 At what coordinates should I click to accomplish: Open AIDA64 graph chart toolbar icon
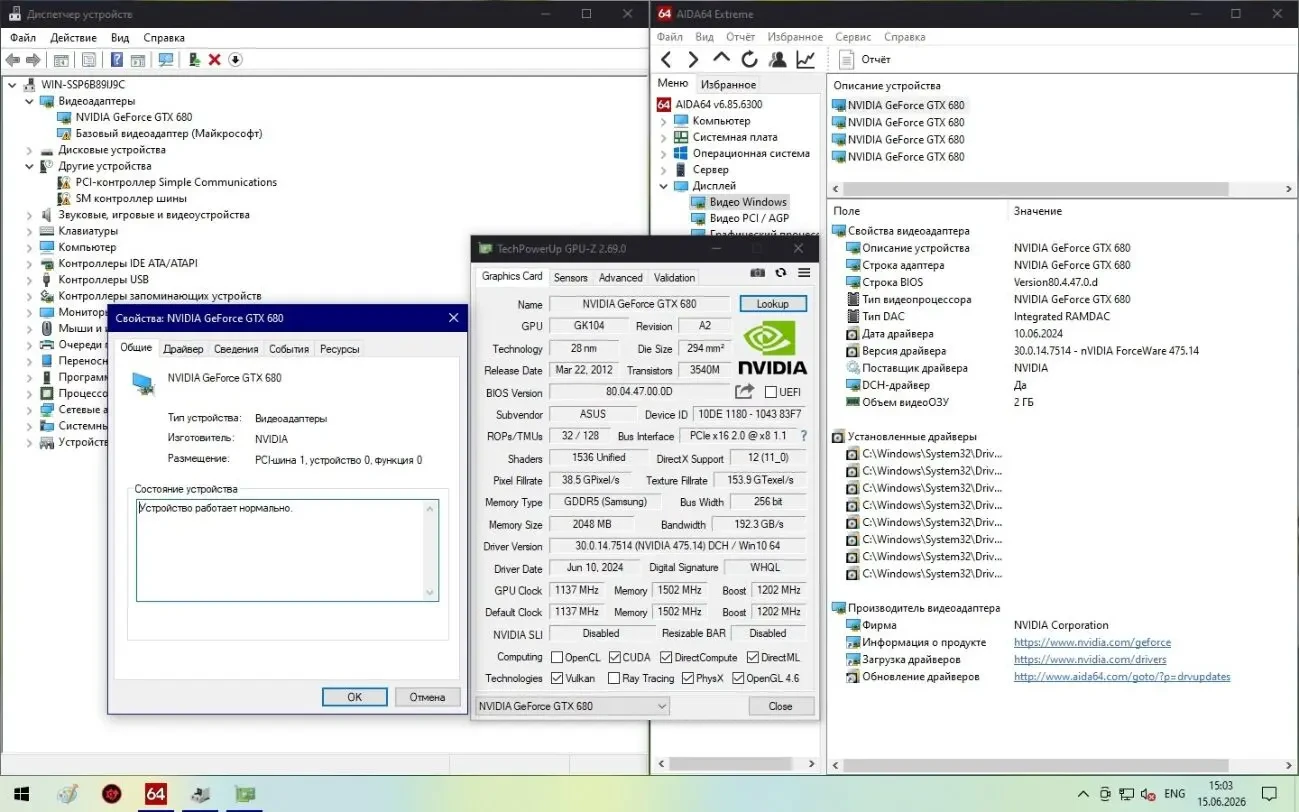pyautogui.click(x=806, y=60)
